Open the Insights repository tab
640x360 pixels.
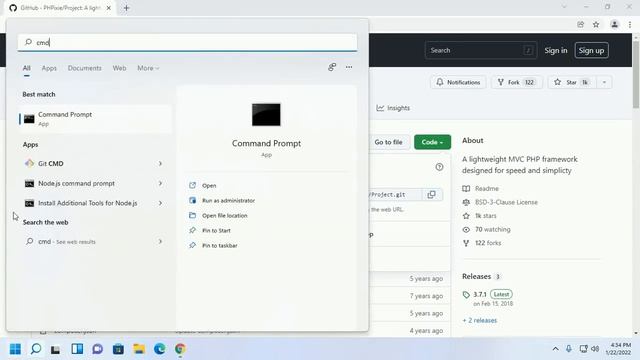click(x=393, y=108)
